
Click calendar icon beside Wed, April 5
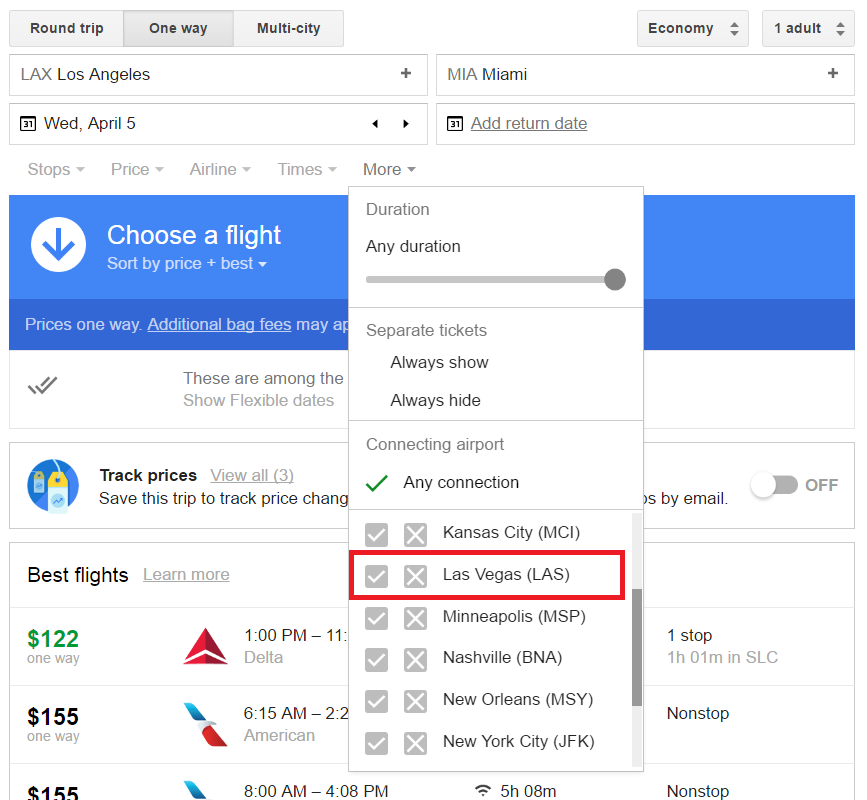28,123
